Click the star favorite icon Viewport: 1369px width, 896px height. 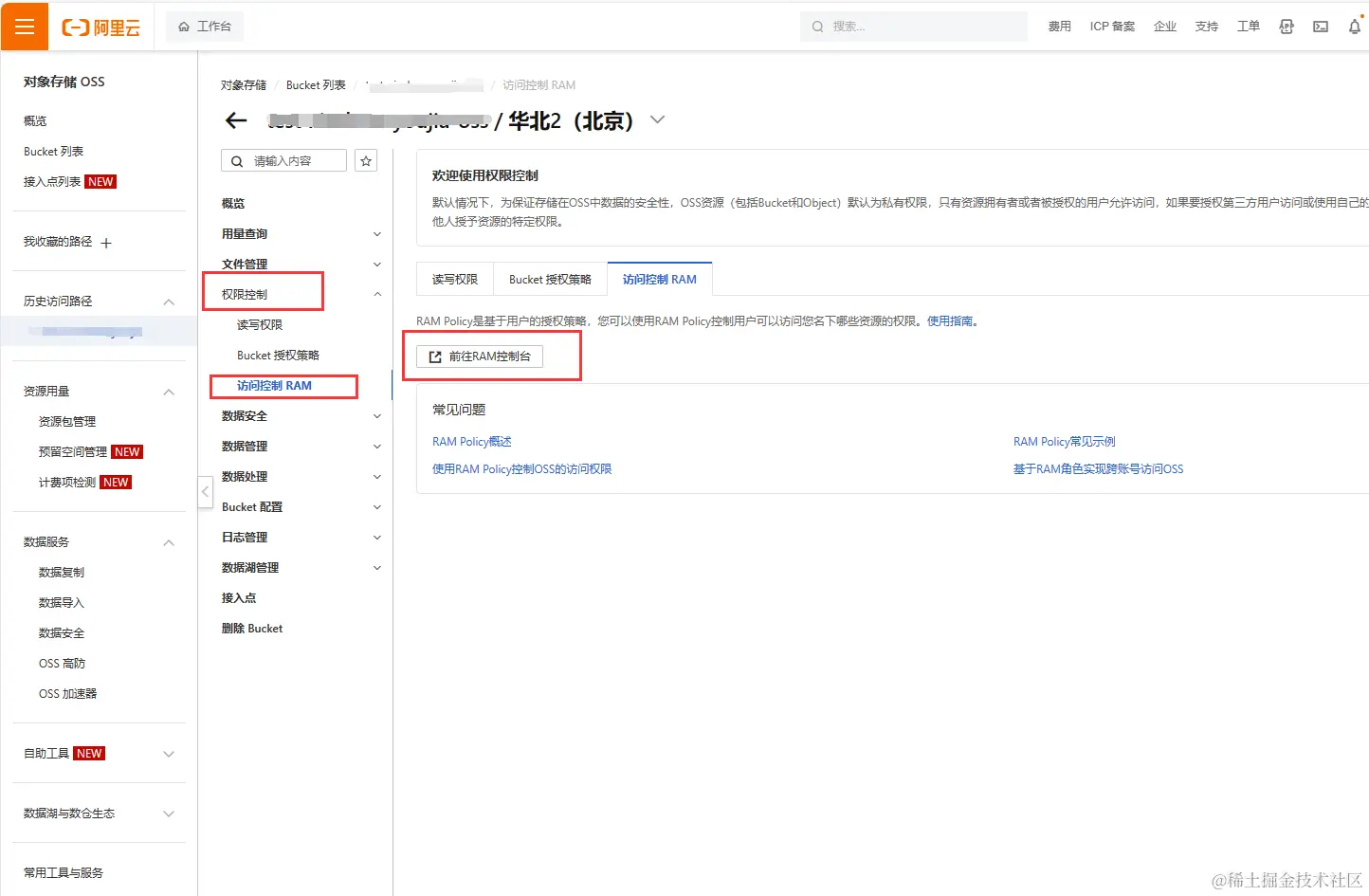(366, 161)
